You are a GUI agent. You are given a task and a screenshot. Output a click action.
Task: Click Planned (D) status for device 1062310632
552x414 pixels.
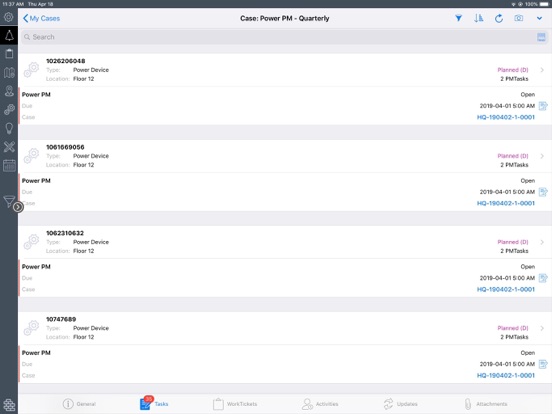(513, 242)
